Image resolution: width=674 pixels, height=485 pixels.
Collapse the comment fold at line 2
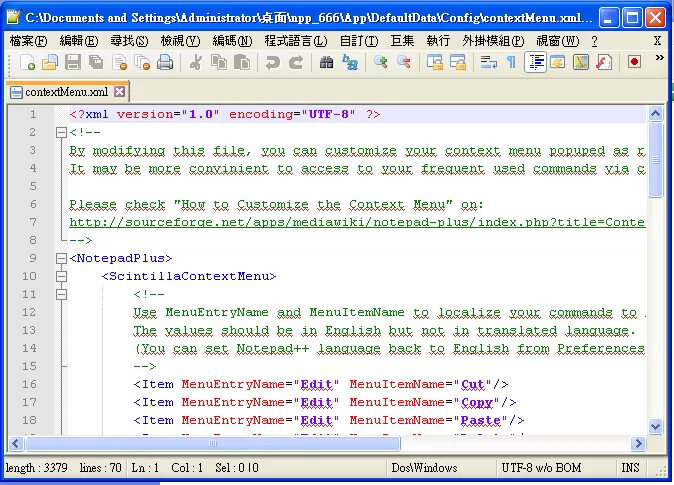[61, 132]
